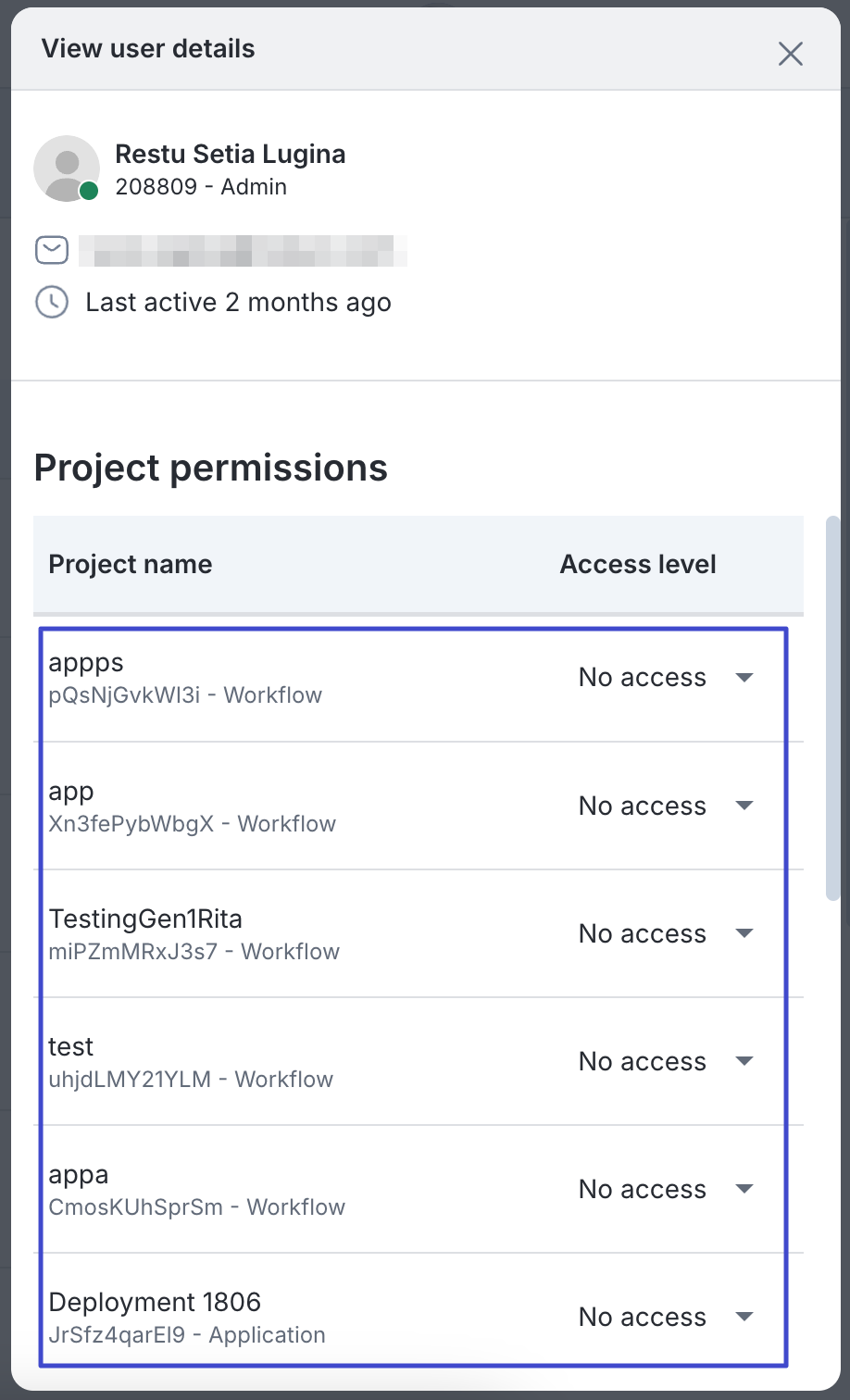Click the vertical scrollbar of permissions list

833,708
